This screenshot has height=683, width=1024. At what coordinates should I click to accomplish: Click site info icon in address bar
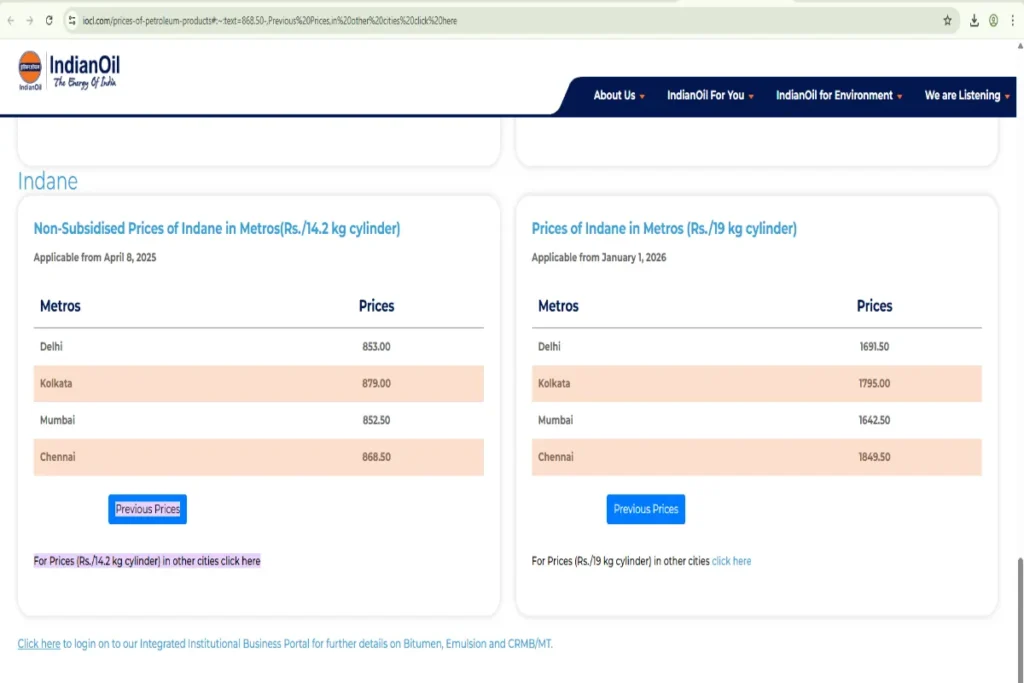coord(72,20)
